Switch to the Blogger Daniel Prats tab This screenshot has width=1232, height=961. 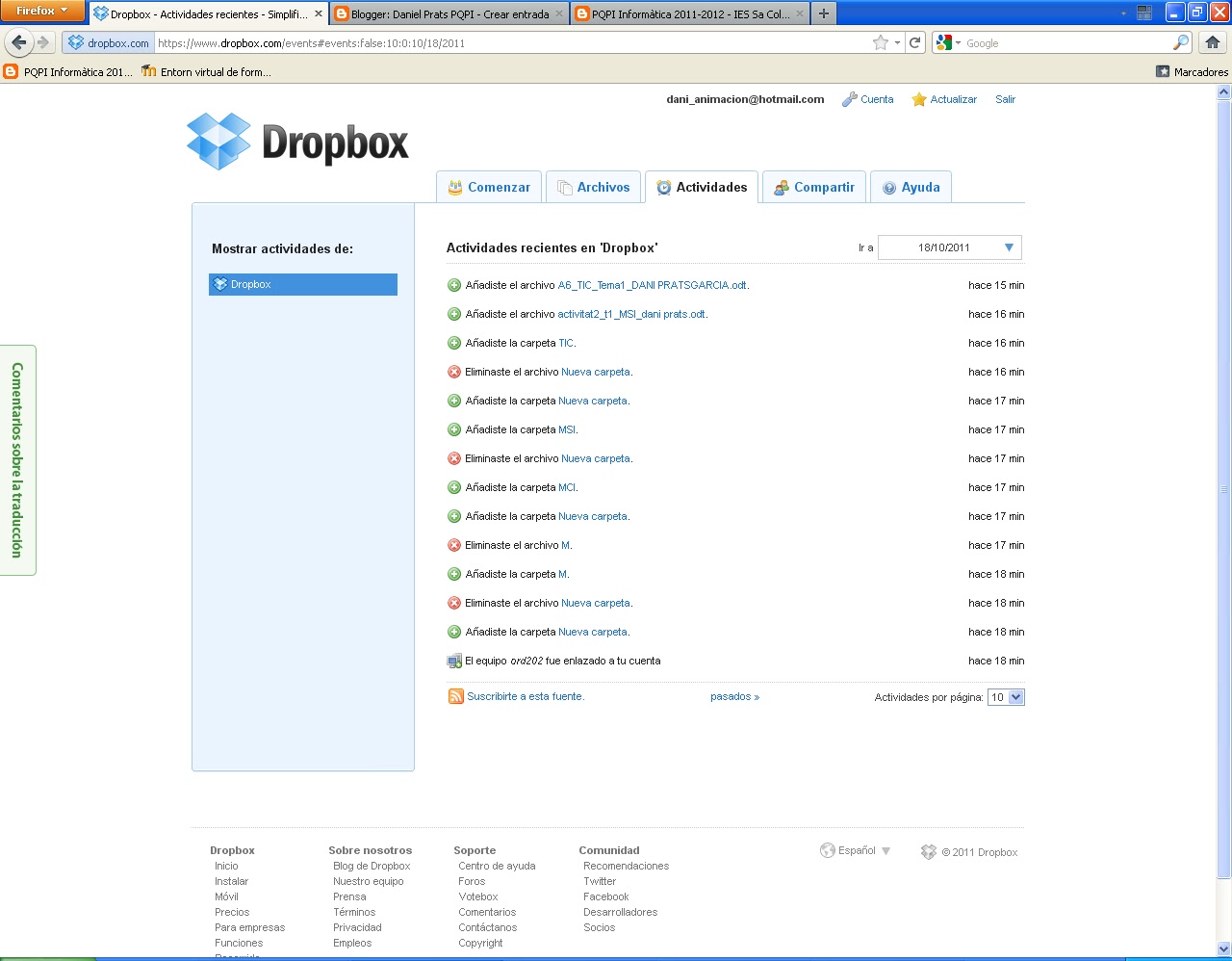coord(449,13)
